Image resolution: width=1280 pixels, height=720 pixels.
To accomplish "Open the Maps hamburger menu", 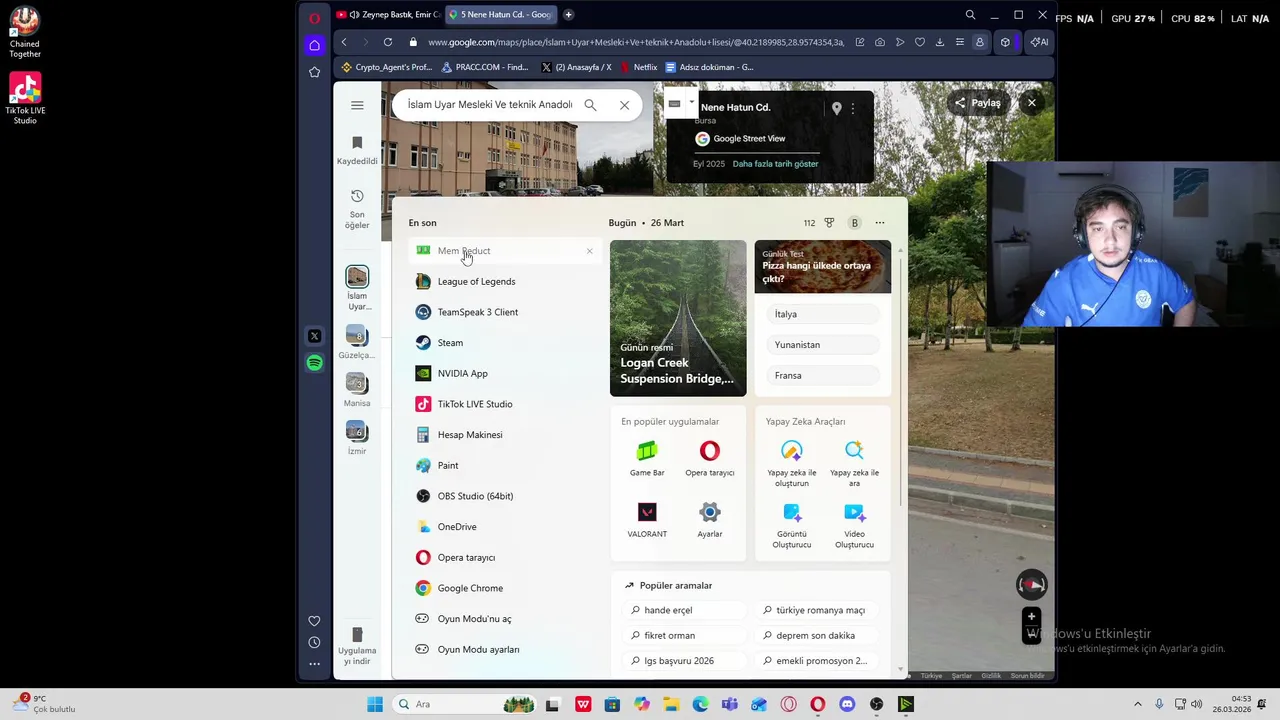I will pyautogui.click(x=357, y=105).
